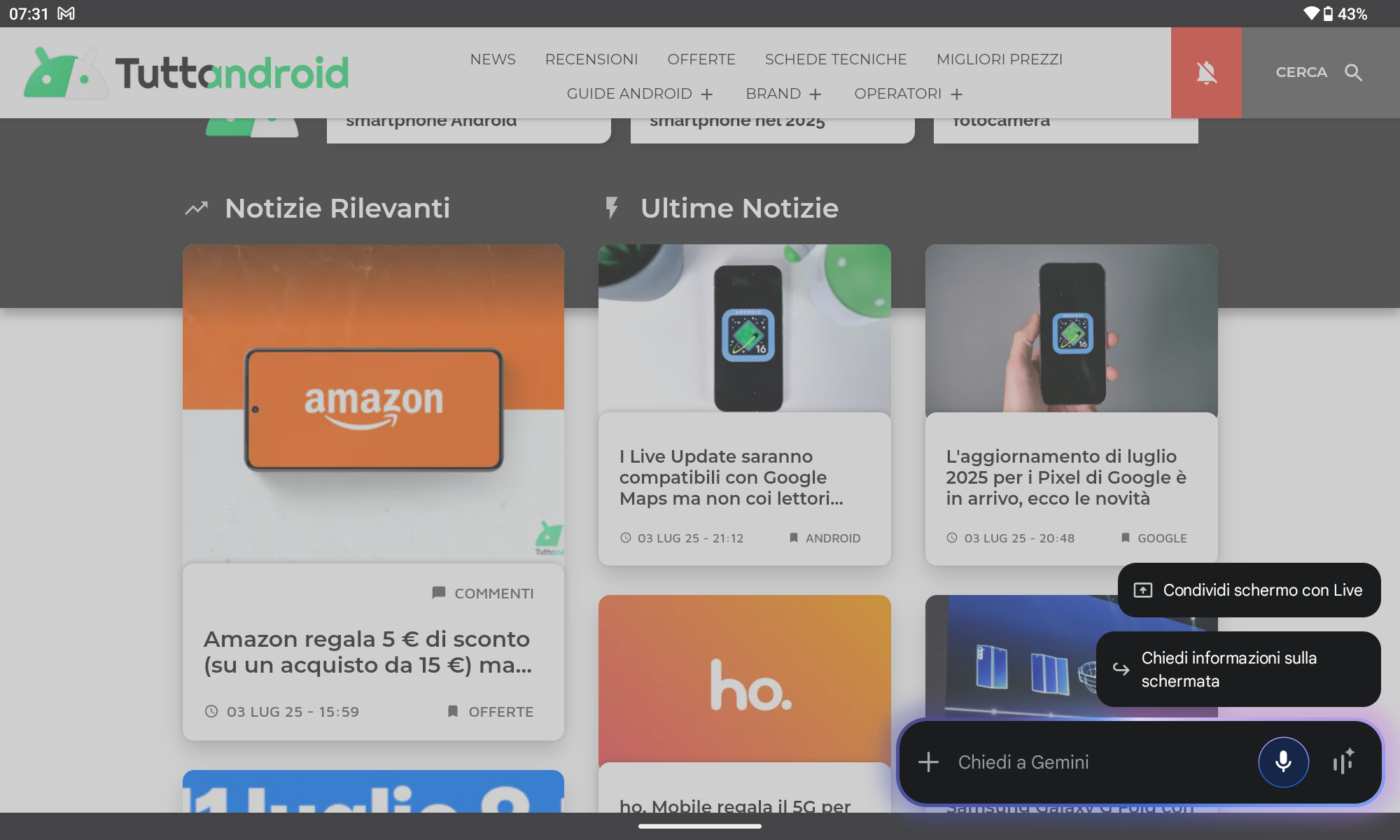This screenshot has height=840, width=1400.
Task: Read the I Live Update saranno compatibili article
Action: click(x=731, y=477)
